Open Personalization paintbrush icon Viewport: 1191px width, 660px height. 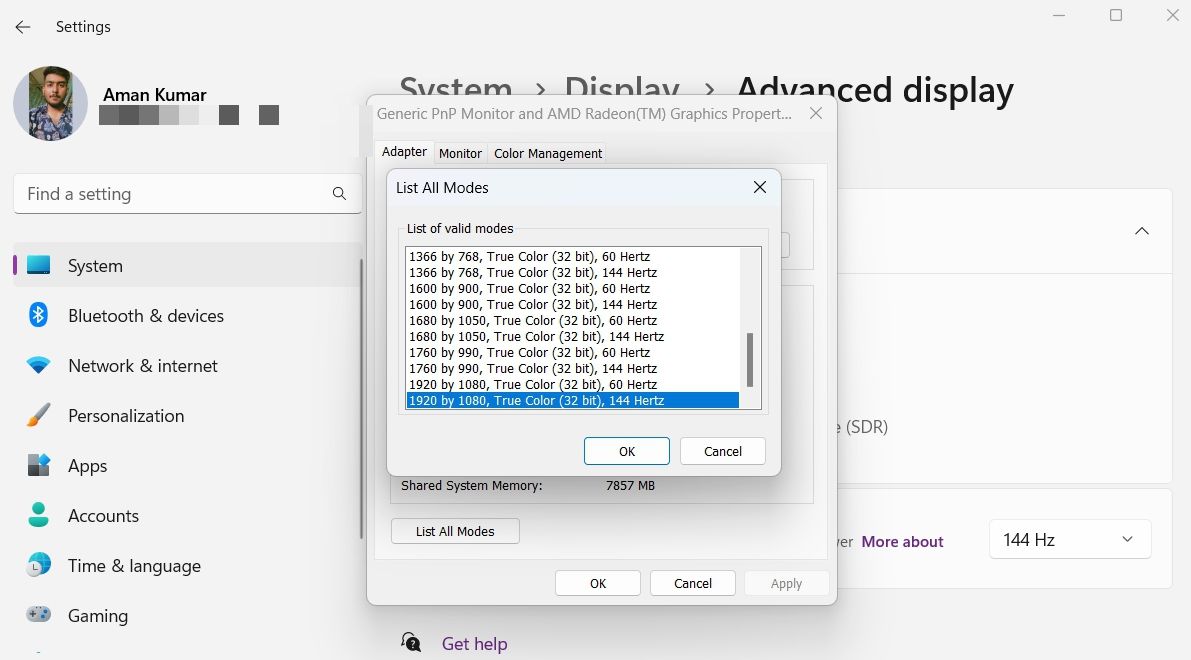click(39, 416)
